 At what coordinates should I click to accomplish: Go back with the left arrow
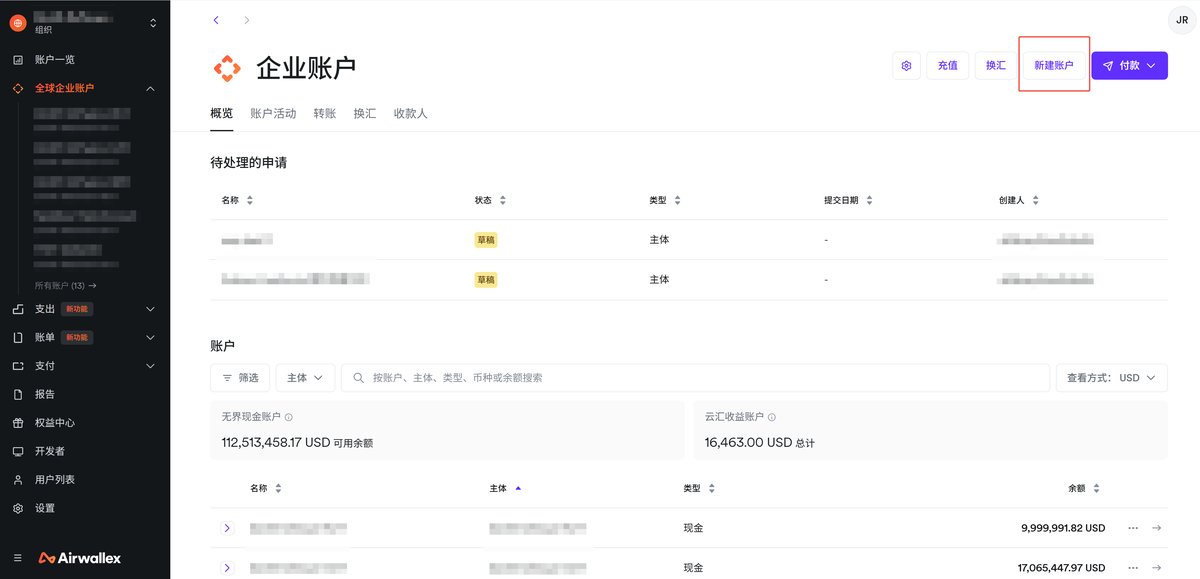point(216,20)
